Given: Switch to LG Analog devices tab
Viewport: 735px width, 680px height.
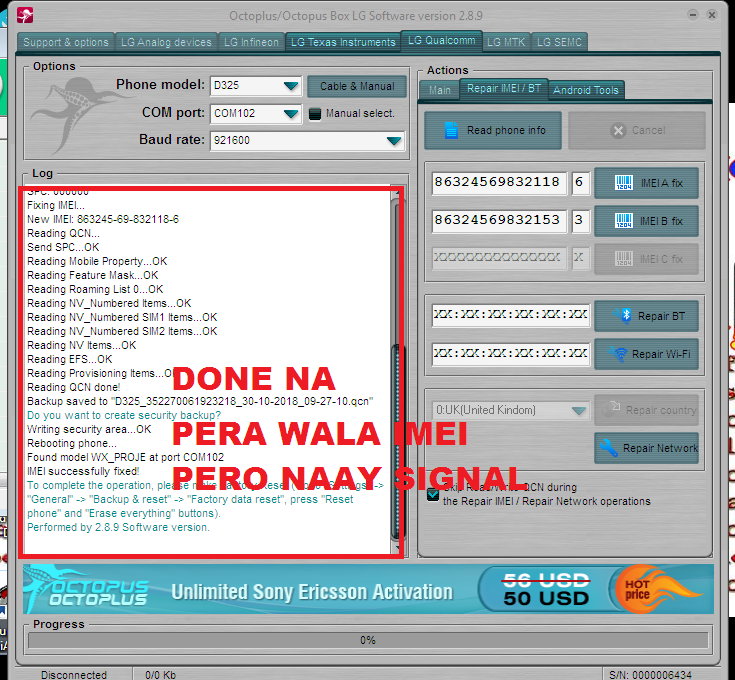Looking at the screenshot, I should click(166, 42).
